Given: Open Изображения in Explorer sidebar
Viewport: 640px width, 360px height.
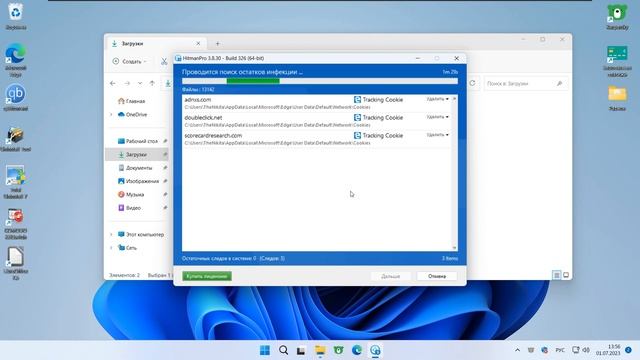Looking at the screenshot, I should 138,181.
